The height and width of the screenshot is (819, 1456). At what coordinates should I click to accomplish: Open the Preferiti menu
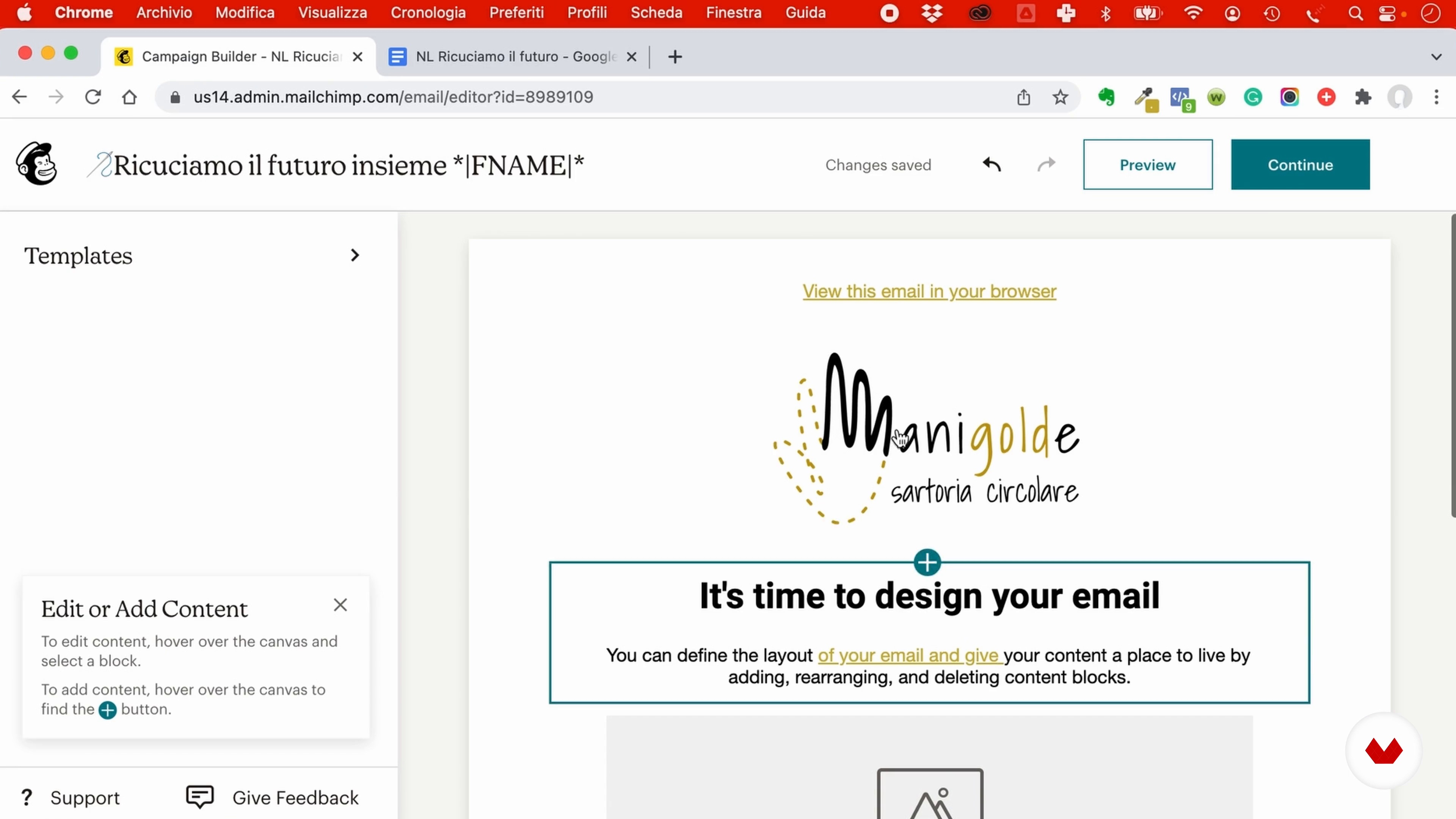[516, 13]
